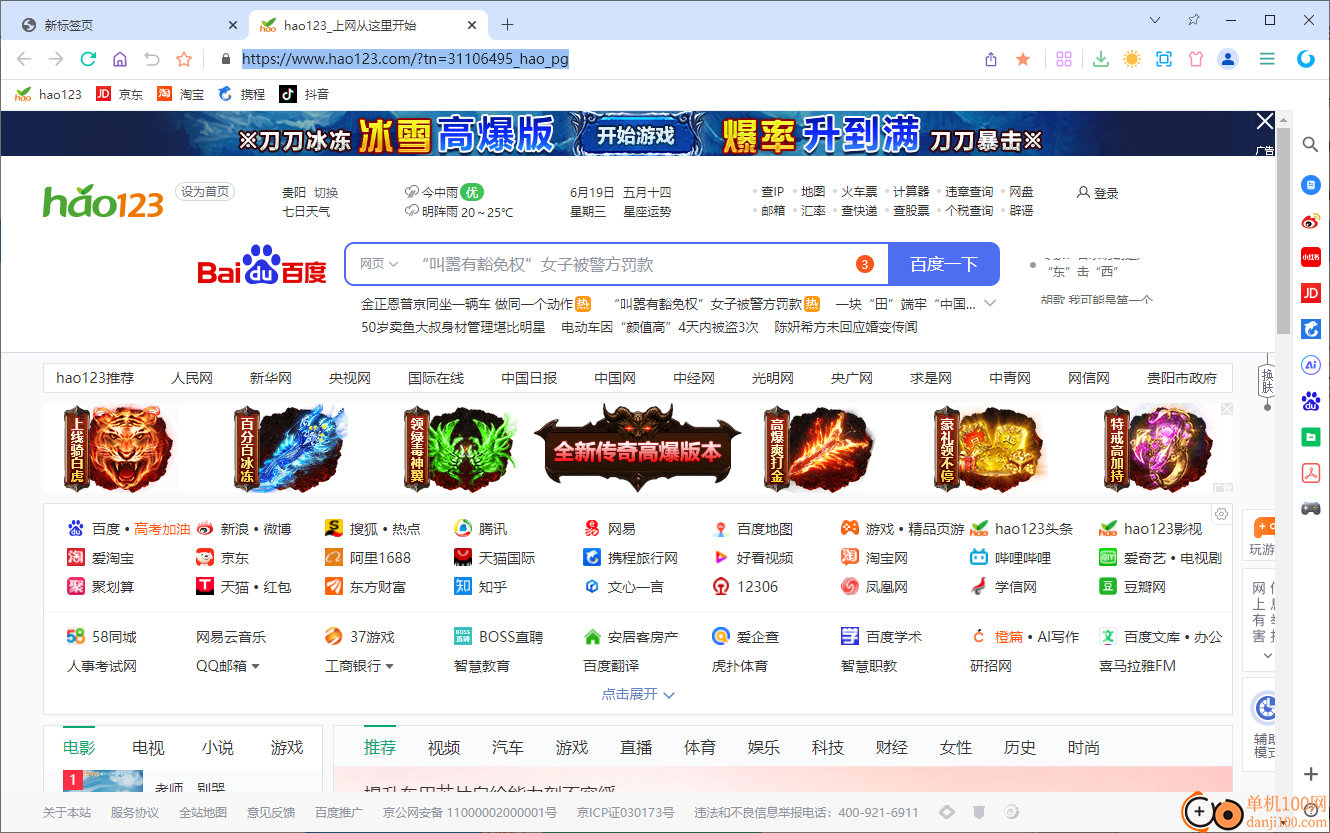The width and height of the screenshot is (1330, 833).
Task: Switch to the 体育 content tab
Action: pyautogui.click(x=700, y=747)
